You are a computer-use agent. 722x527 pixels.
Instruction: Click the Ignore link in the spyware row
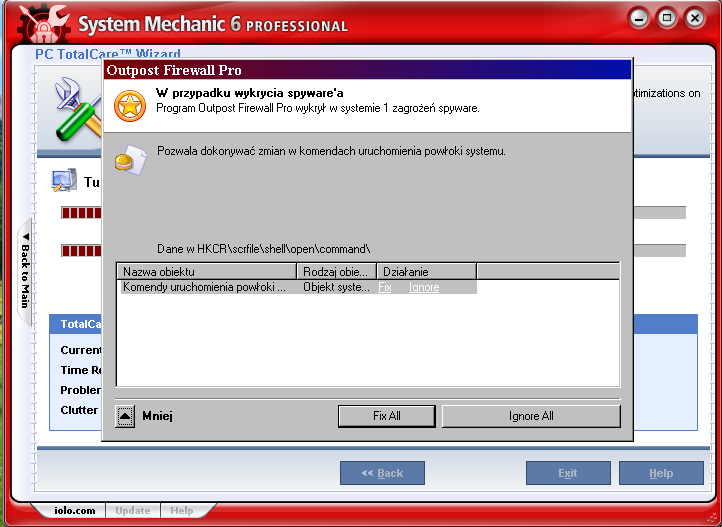coord(424,287)
